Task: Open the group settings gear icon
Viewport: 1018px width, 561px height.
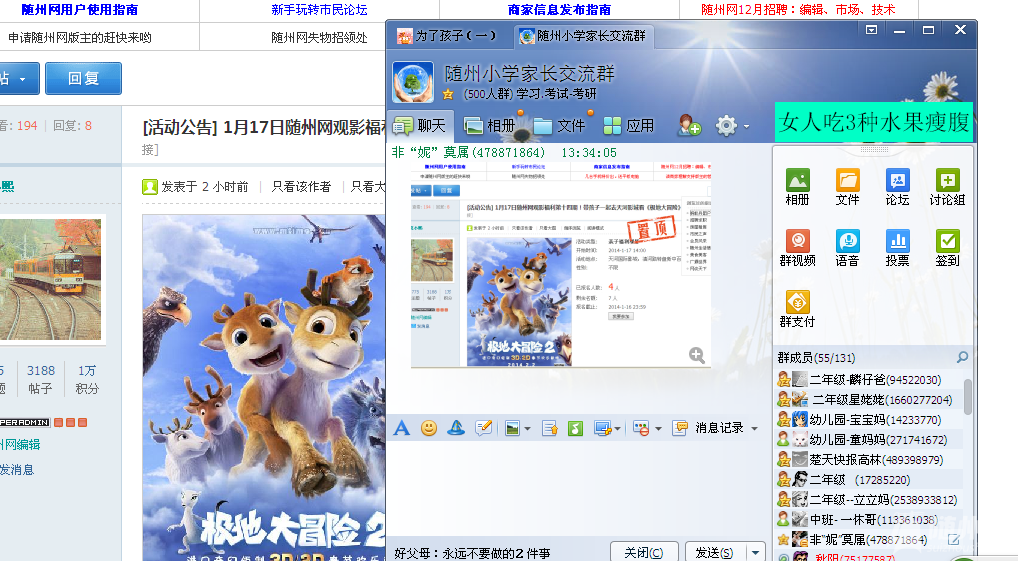Action: pos(726,125)
